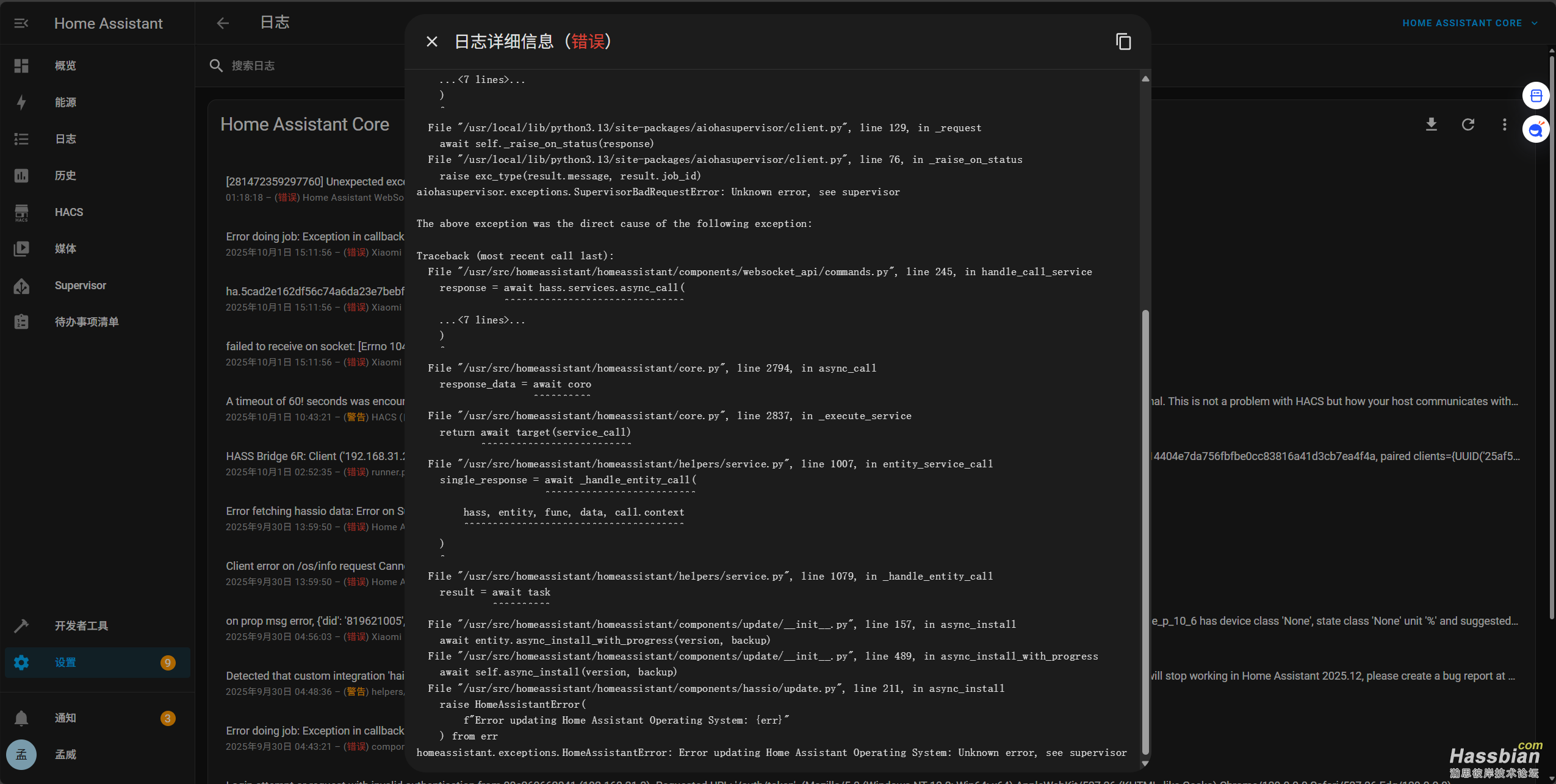Open the 能源 energy dashboard
1556x784 pixels.
(x=65, y=102)
